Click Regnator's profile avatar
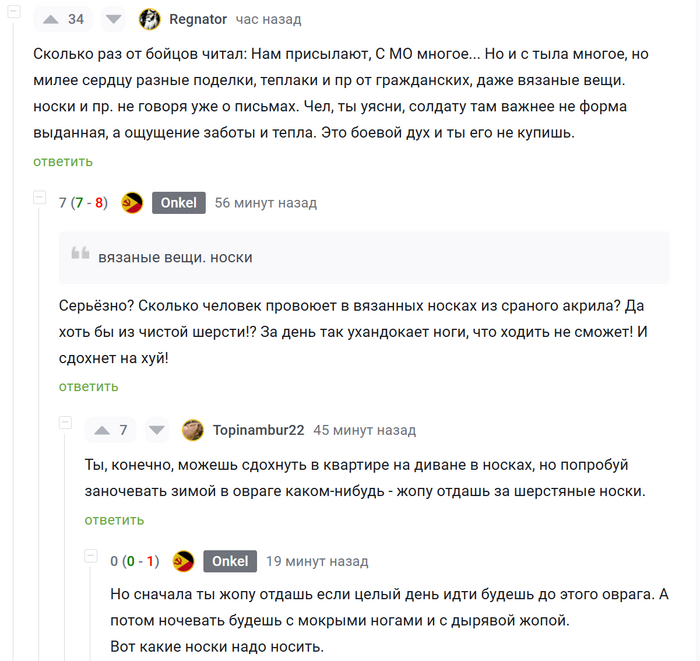The image size is (700, 661). coord(150,19)
